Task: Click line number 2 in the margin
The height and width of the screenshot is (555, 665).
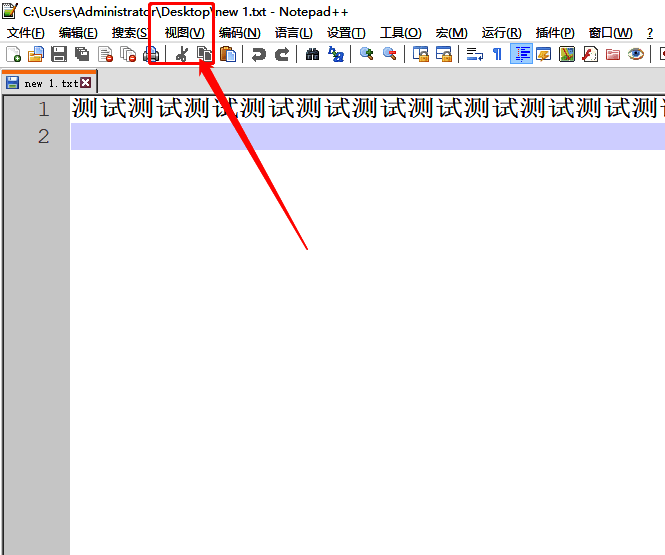Action: click(x=43, y=136)
